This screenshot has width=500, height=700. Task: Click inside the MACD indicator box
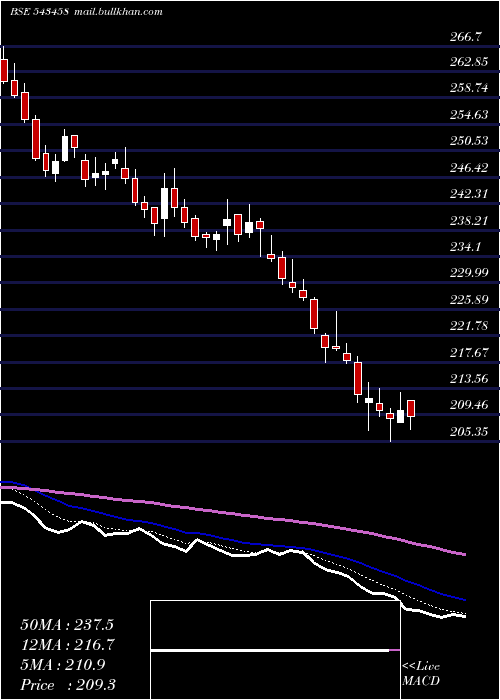click(275, 650)
